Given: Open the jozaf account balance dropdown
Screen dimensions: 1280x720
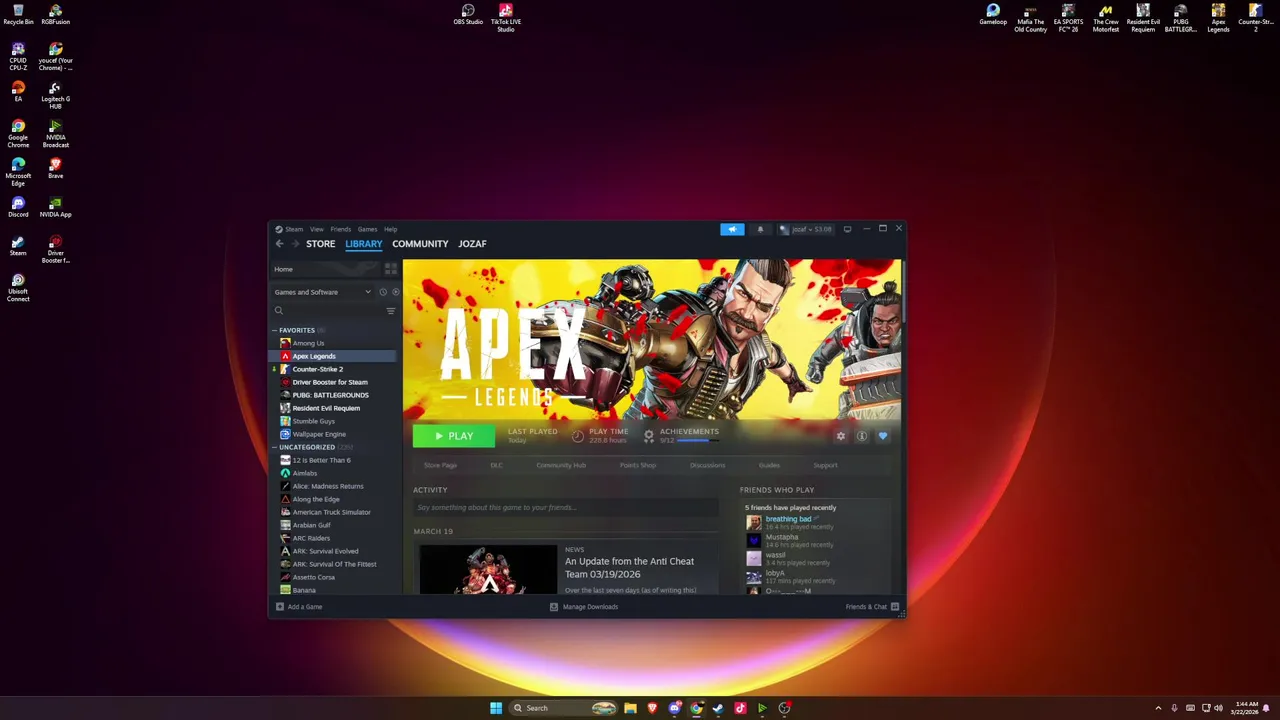Looking at the screenshot, I should point(806,229).
